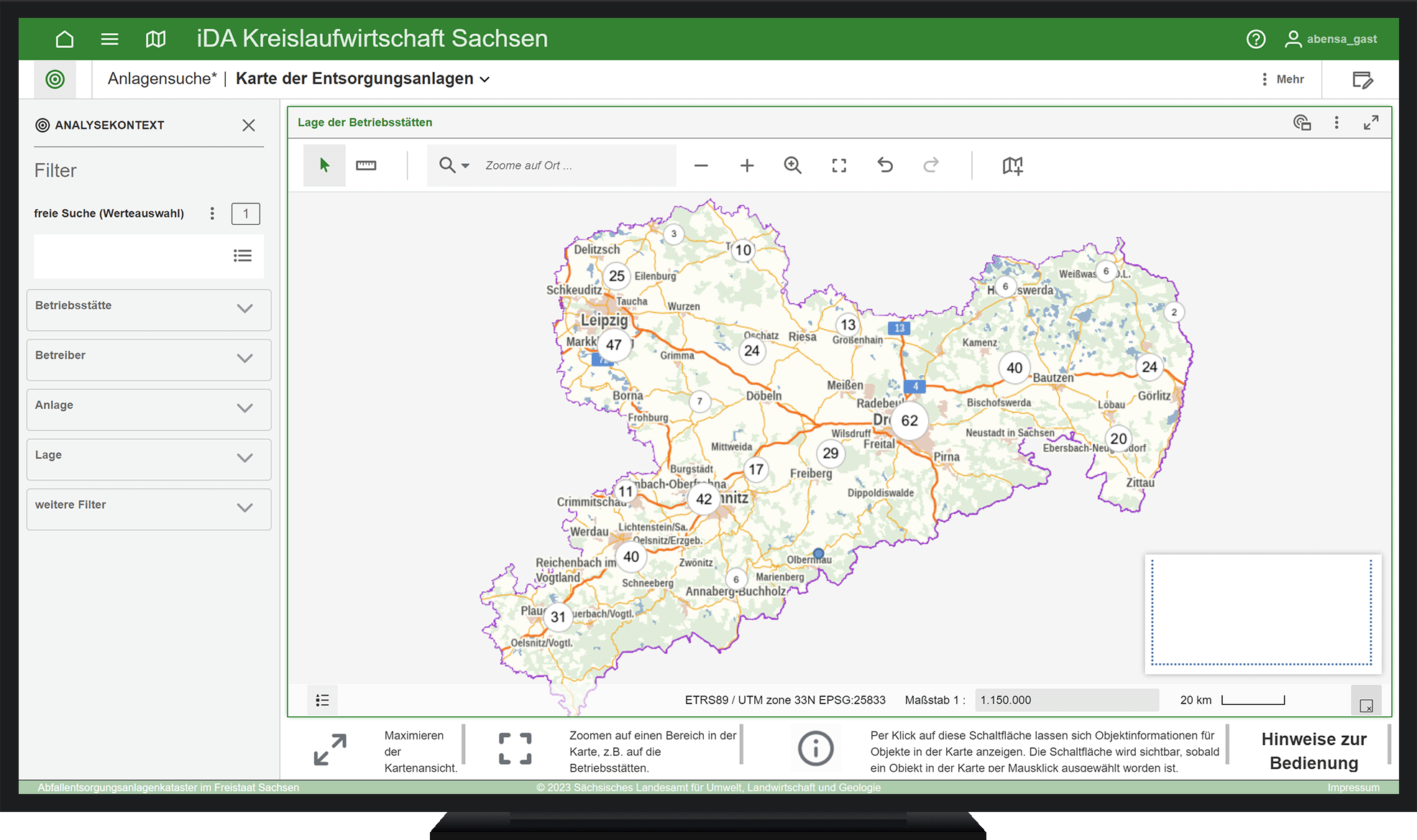Image resolution: width=1417 pixels, height=840 pixels.
Task: Toggle the value list in freie Suche
Action: 242,256
